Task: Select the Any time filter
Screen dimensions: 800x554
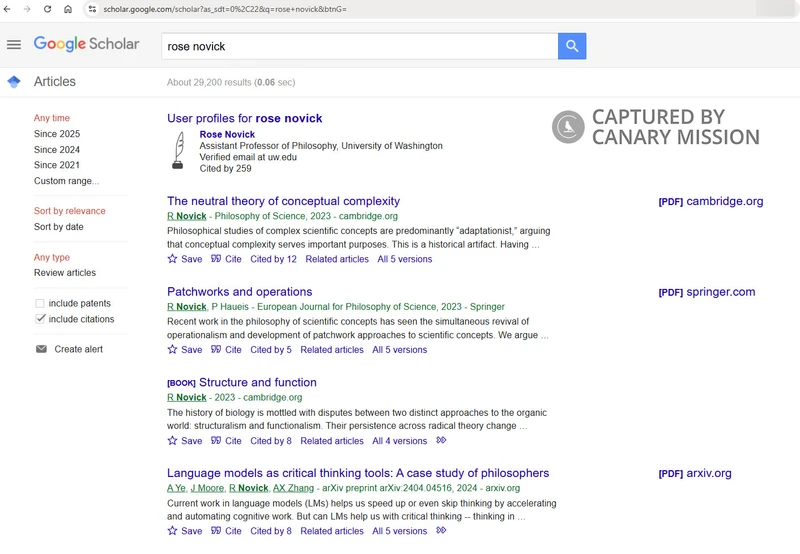Action: pyautogui.click(x=52, y=118)
